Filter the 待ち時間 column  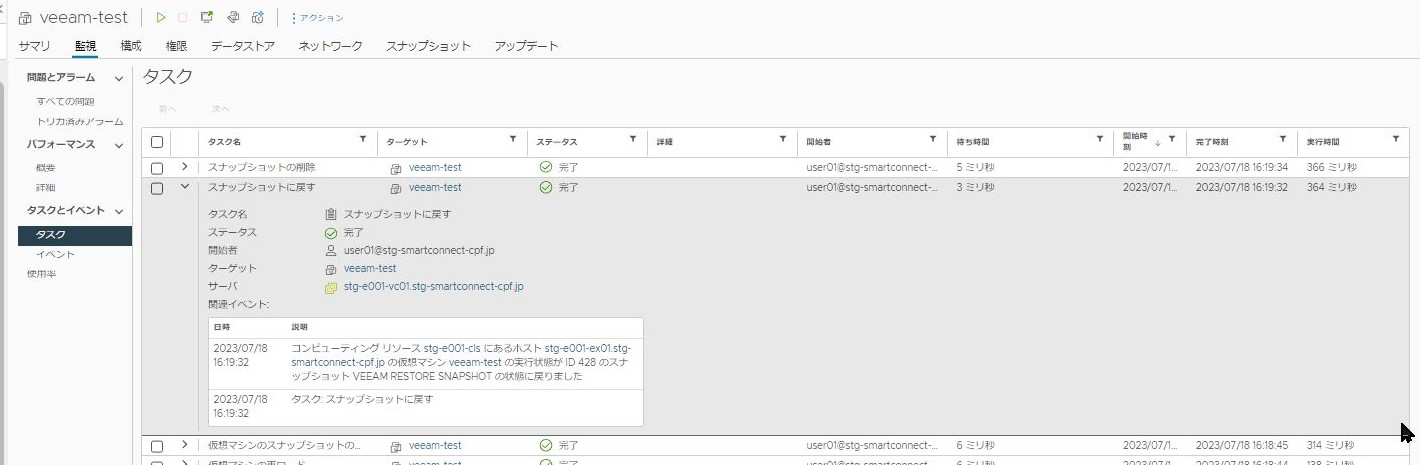pos(1100,140)
